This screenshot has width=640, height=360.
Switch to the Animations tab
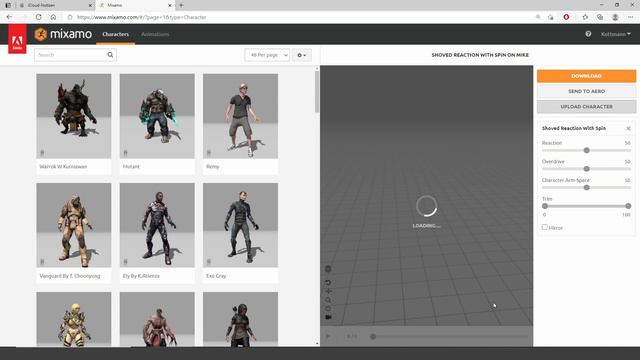pyautogui.click(x=155, y=34)
